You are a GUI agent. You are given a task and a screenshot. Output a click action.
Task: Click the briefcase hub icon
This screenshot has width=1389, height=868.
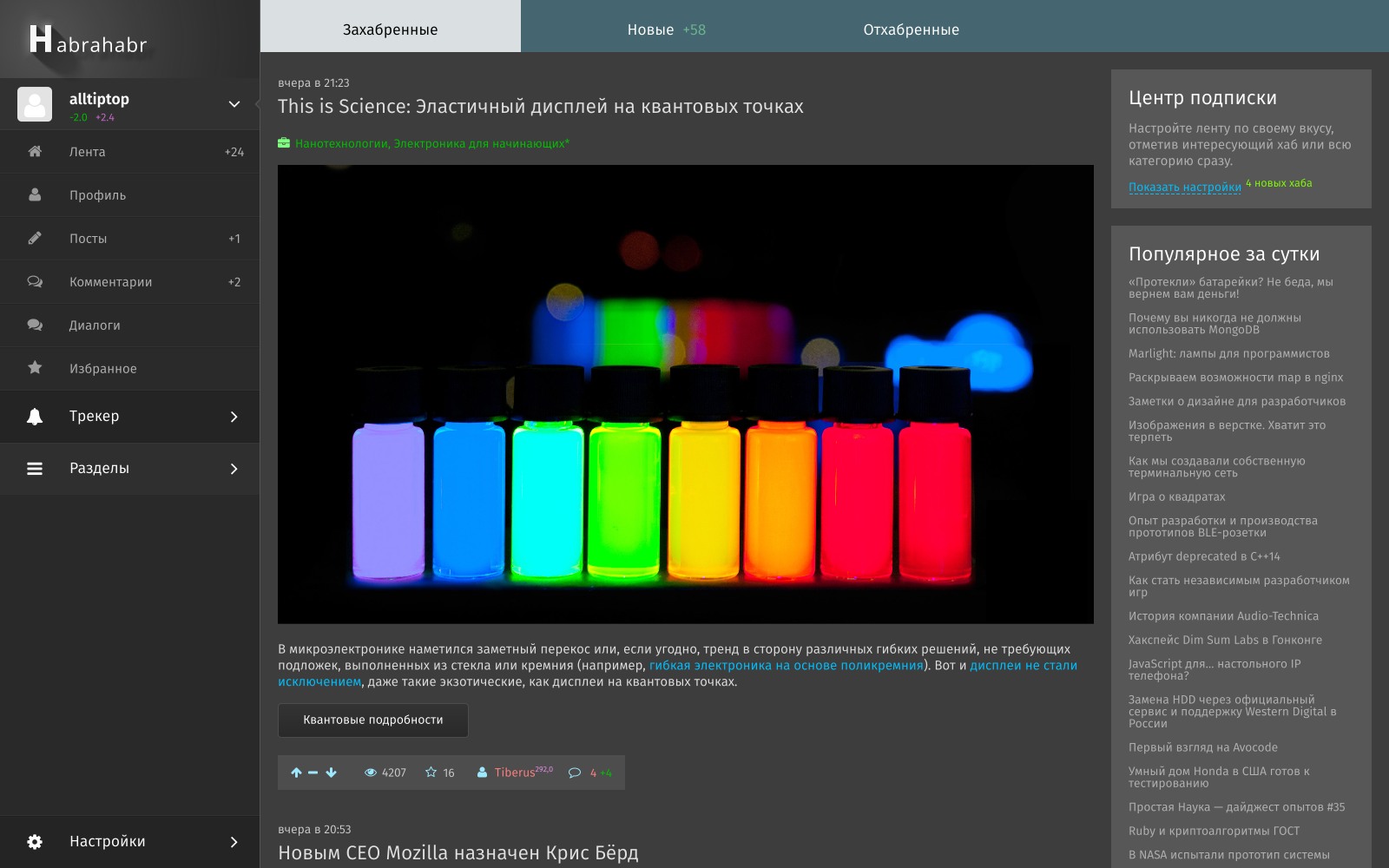[284, 143]
